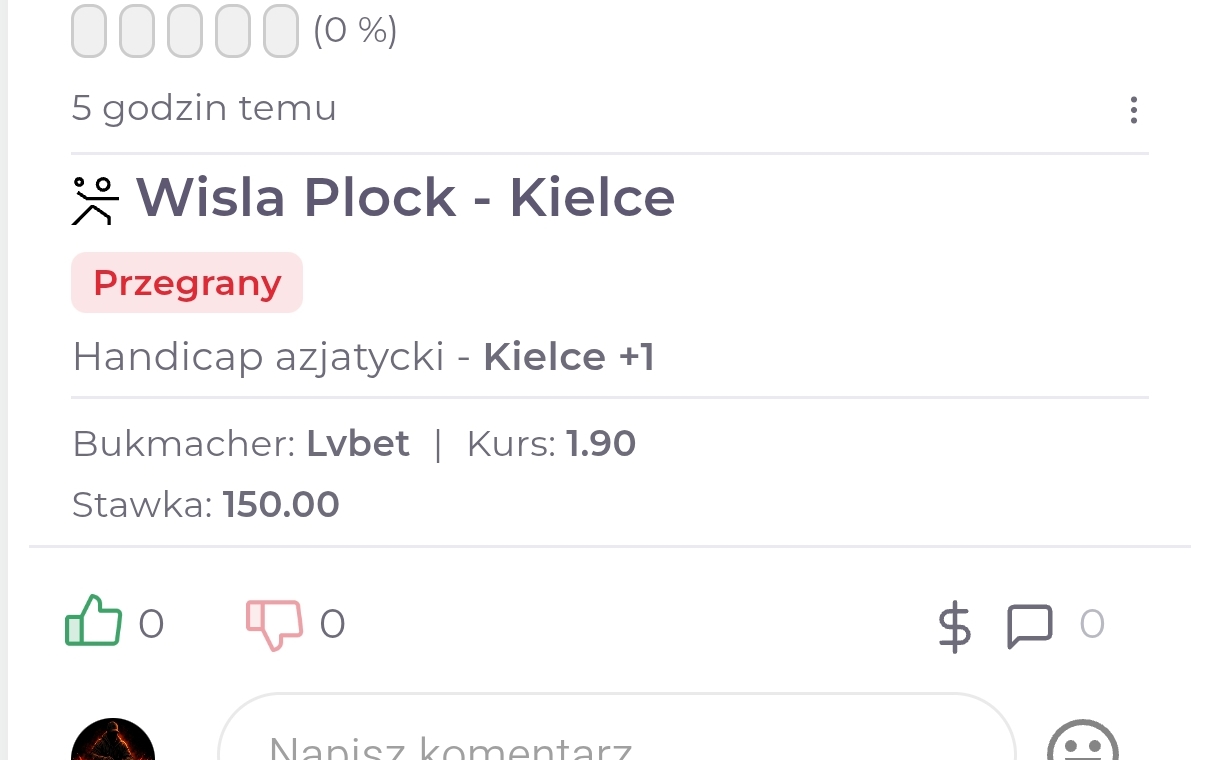Open the emoji picker smiley icon

pyautogui.click(x=1081, y=745)
